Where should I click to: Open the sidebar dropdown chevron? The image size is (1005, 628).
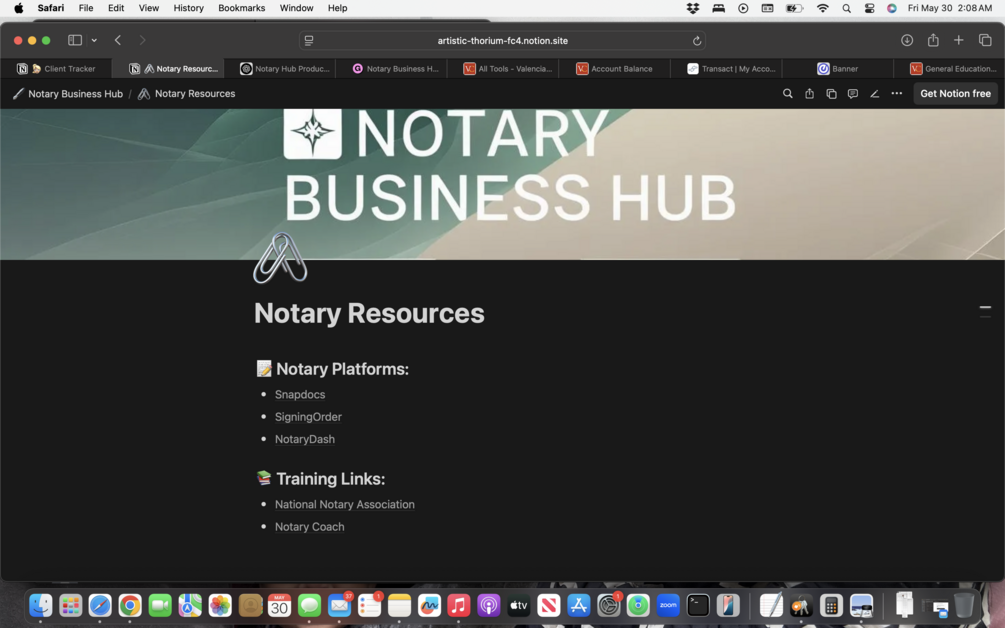pyautogui.click(x=94, y=40)
